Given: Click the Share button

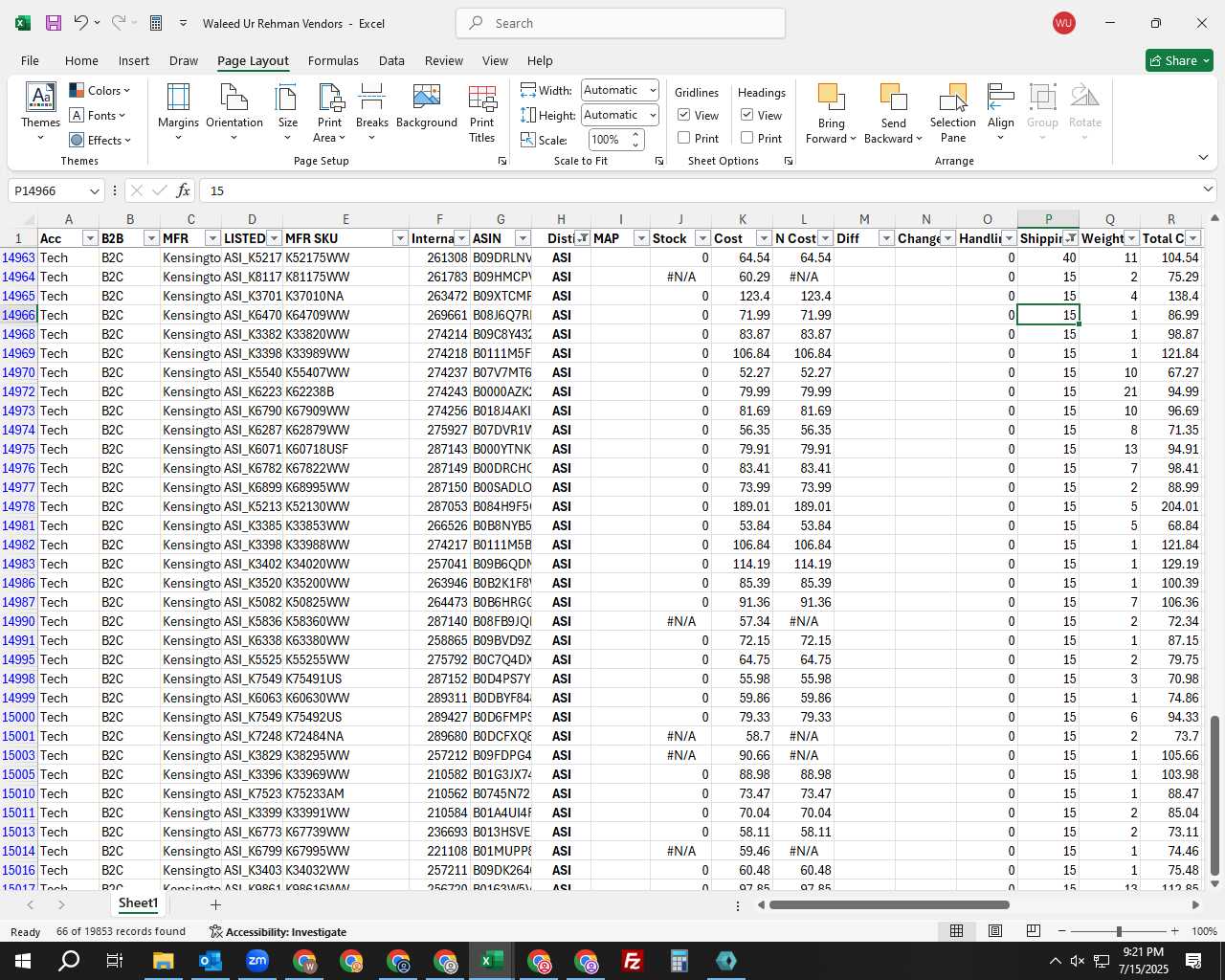Looking at the screenshot, I should click(1179, 60).
